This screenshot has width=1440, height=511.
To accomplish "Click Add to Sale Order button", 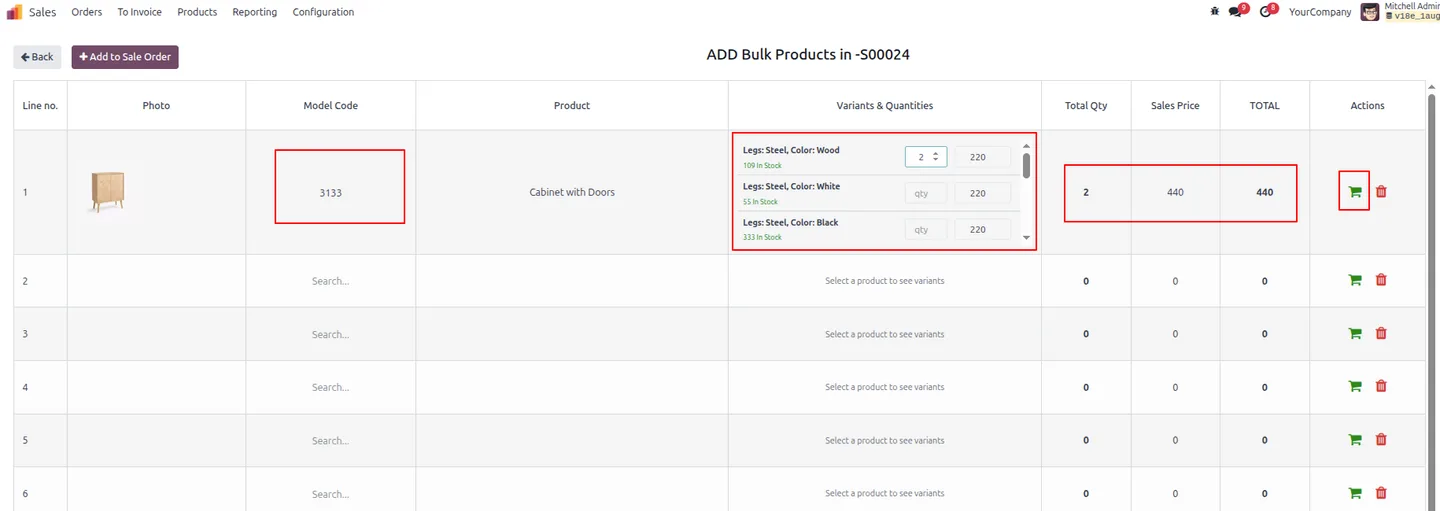I will coord(125,57).
